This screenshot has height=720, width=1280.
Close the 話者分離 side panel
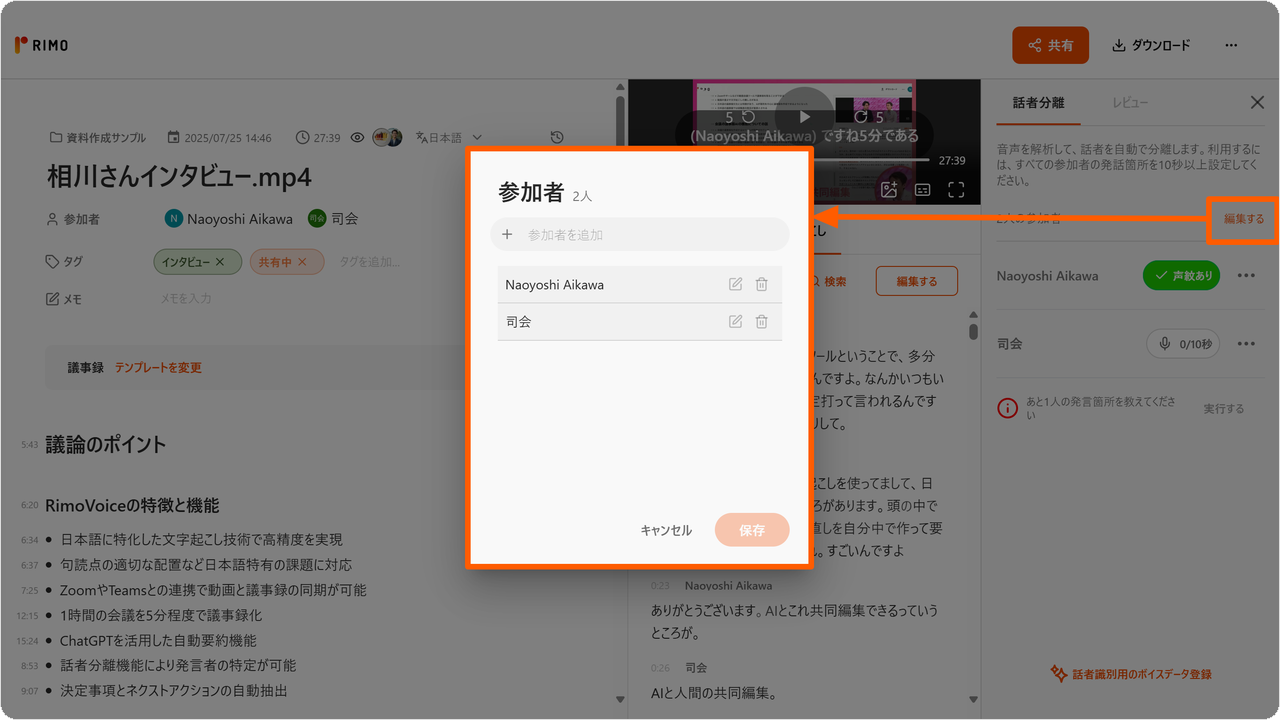[1258, 102]
